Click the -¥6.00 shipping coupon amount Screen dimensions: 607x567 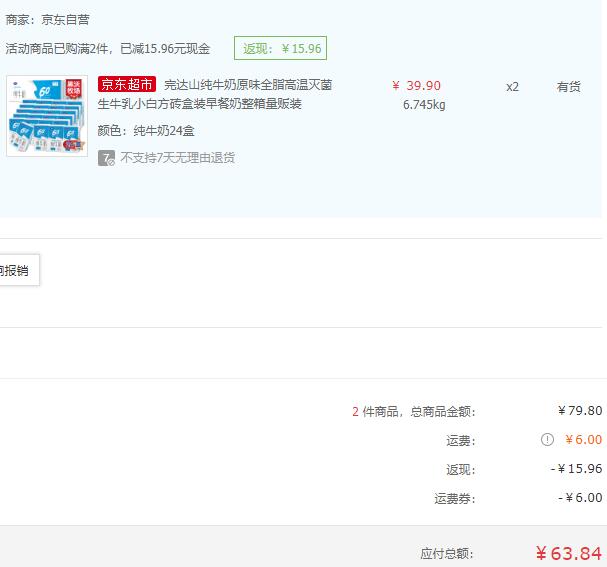[580, 498]
